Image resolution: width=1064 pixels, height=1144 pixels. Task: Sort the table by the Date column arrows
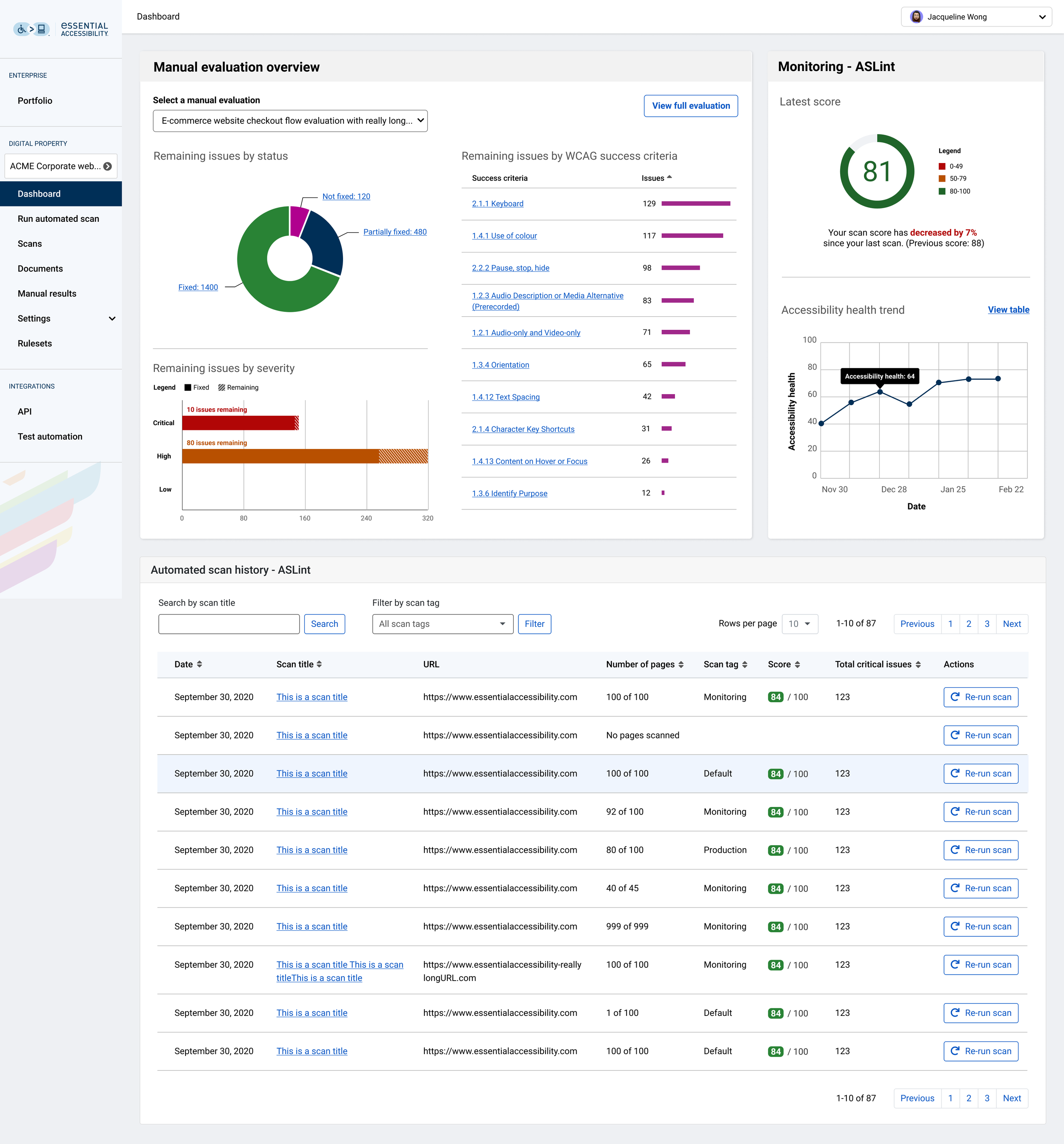click(200, 664)
